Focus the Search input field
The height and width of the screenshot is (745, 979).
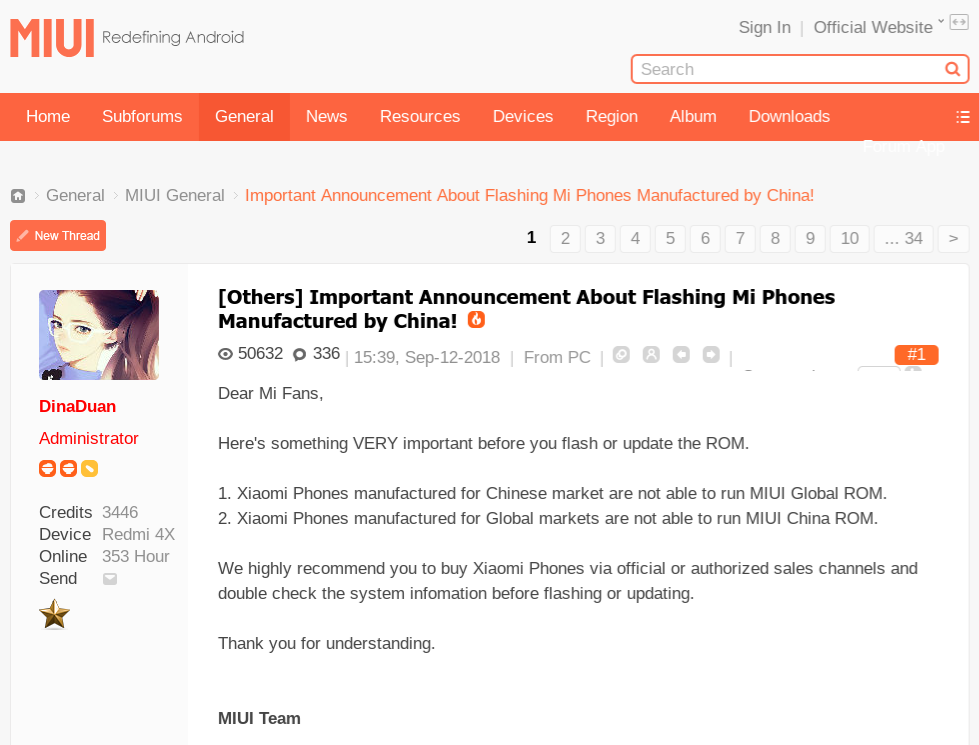tap(790, 69)
